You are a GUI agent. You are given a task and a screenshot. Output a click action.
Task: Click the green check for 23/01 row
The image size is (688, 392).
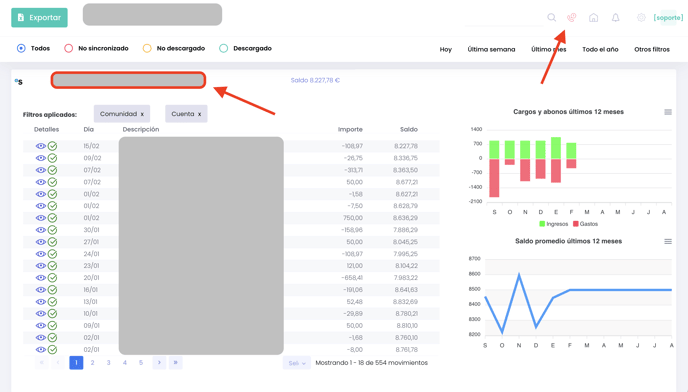[52, 266]
